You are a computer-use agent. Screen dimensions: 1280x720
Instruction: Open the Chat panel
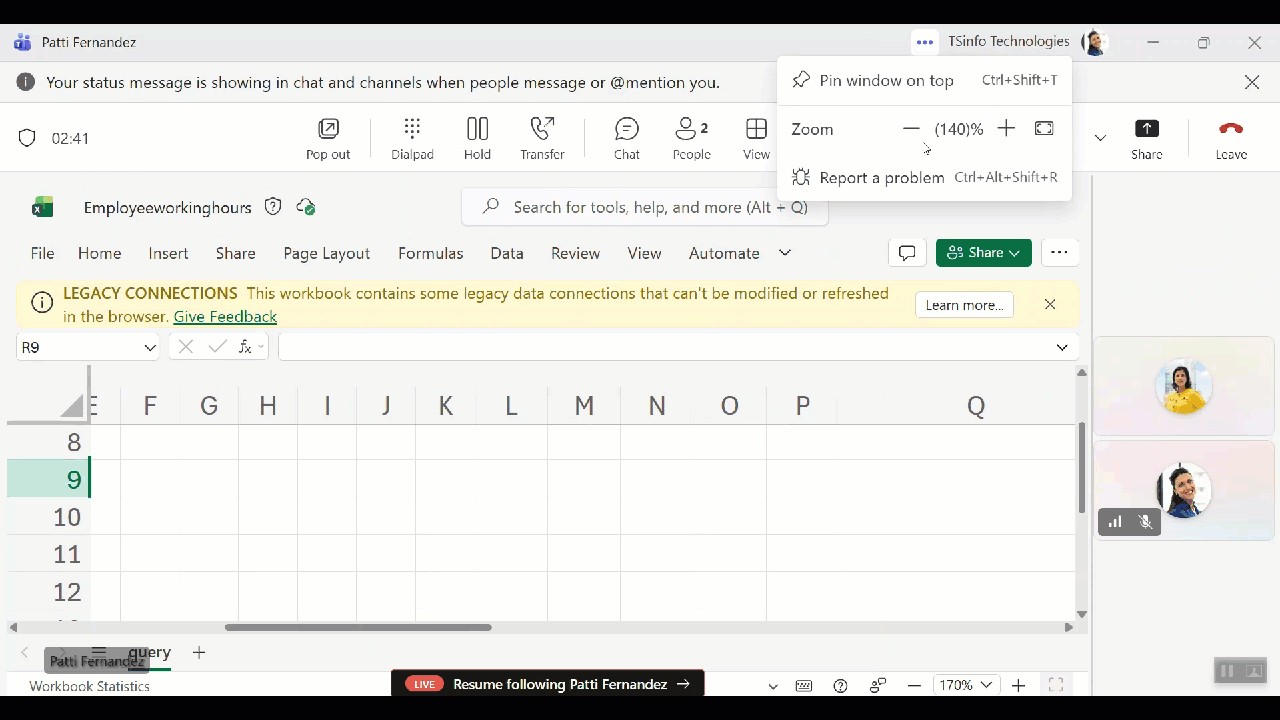627,138
